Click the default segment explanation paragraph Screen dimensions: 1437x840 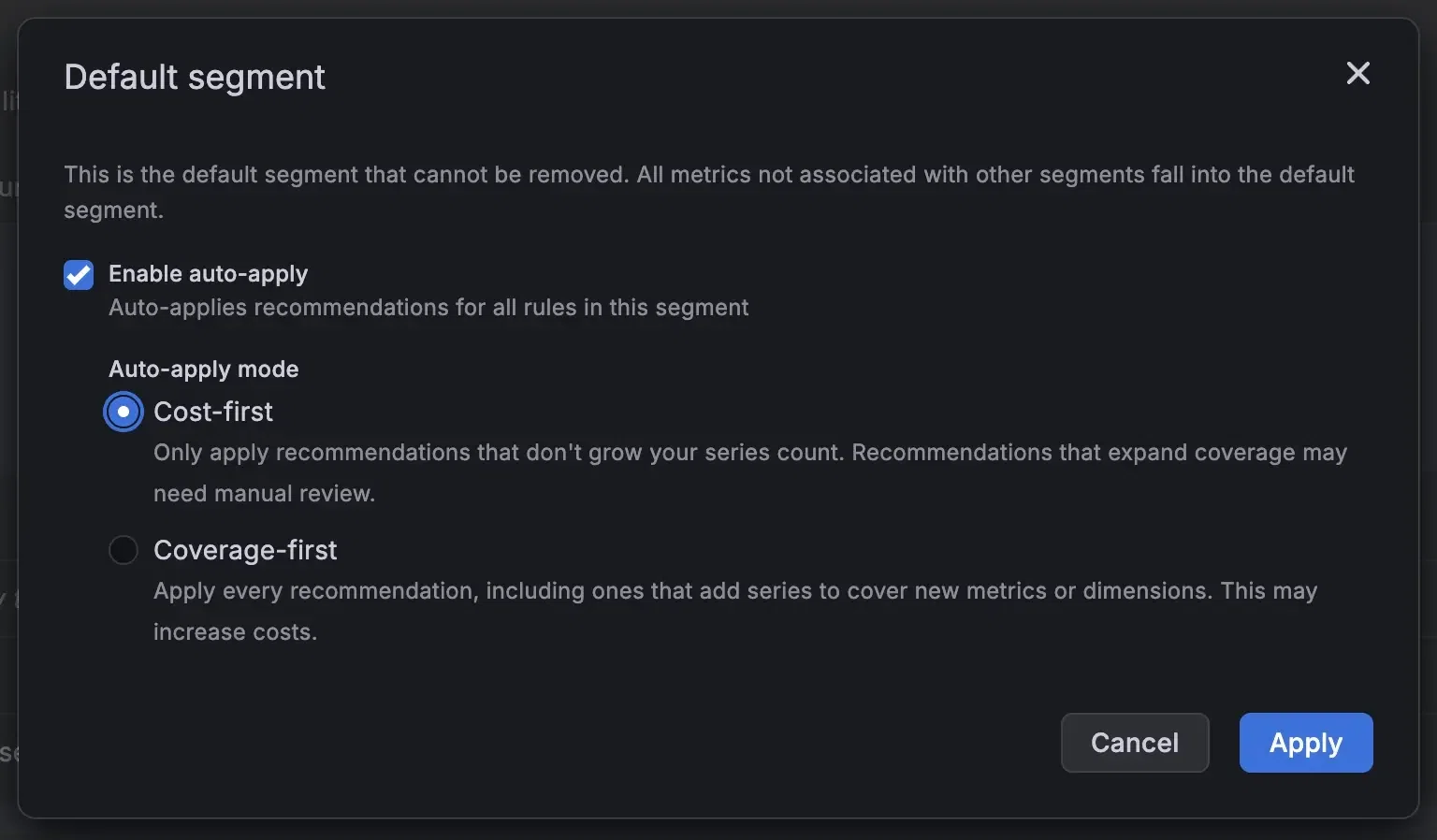tap(709, 192)
